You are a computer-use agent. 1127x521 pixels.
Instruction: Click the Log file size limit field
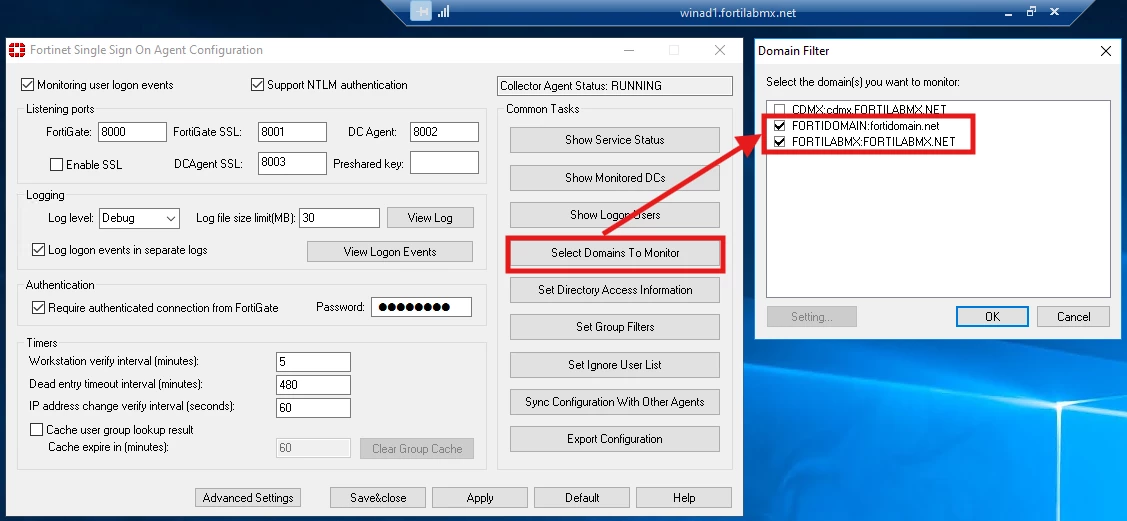[339, 218]
